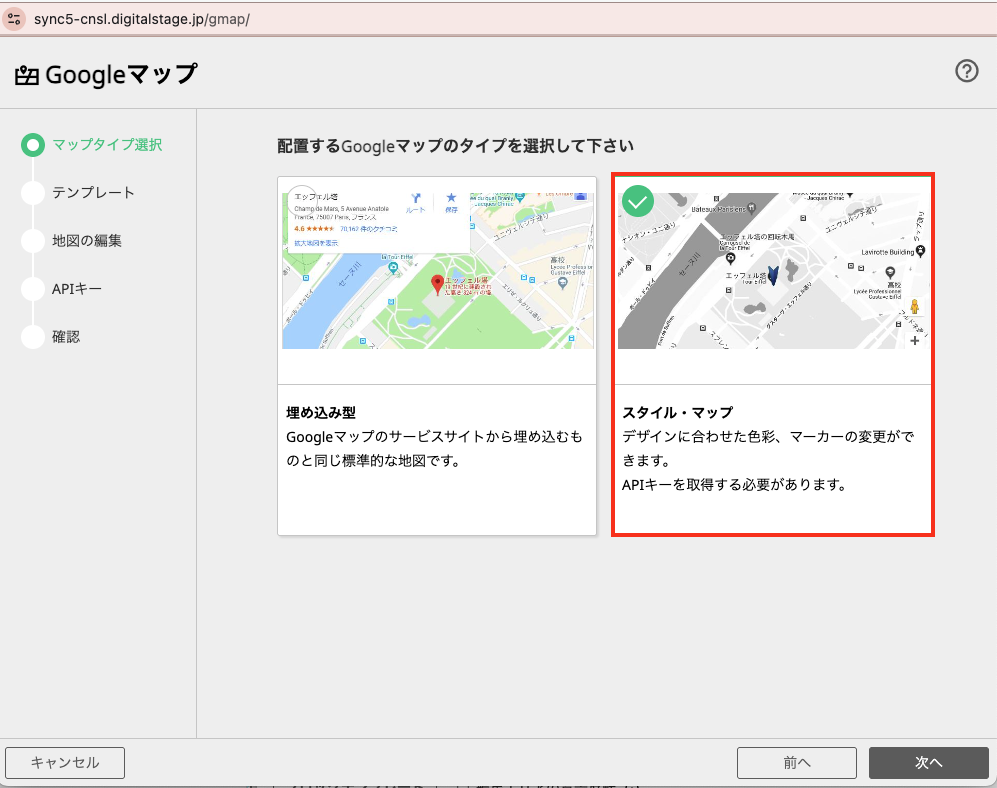Go to the 地図の編集 step

tap(86, 240)
